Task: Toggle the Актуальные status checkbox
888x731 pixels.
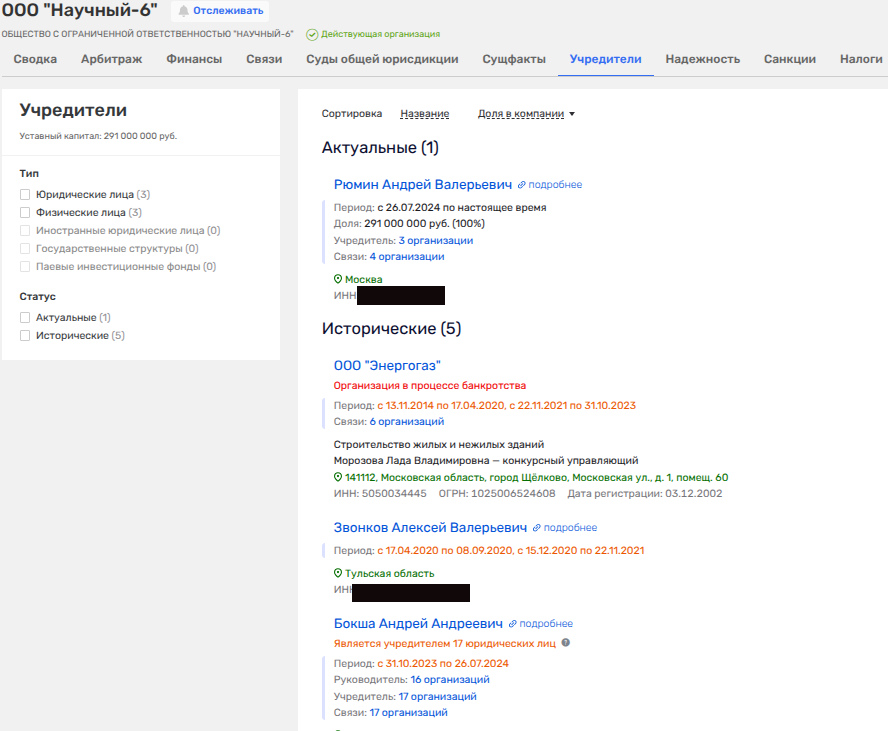Action: (25, 318)
